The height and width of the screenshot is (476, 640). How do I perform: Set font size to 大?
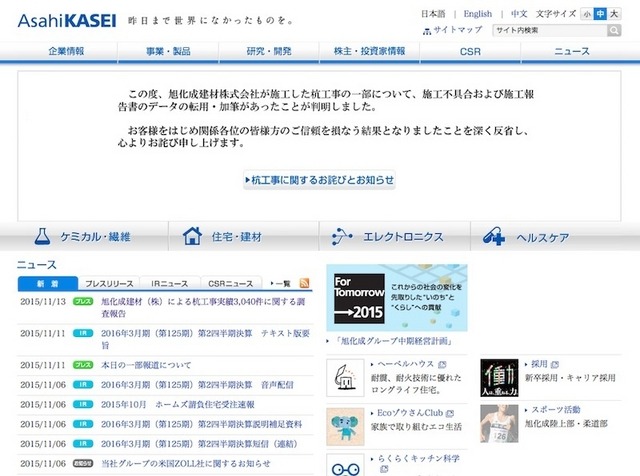coord(613,14)
